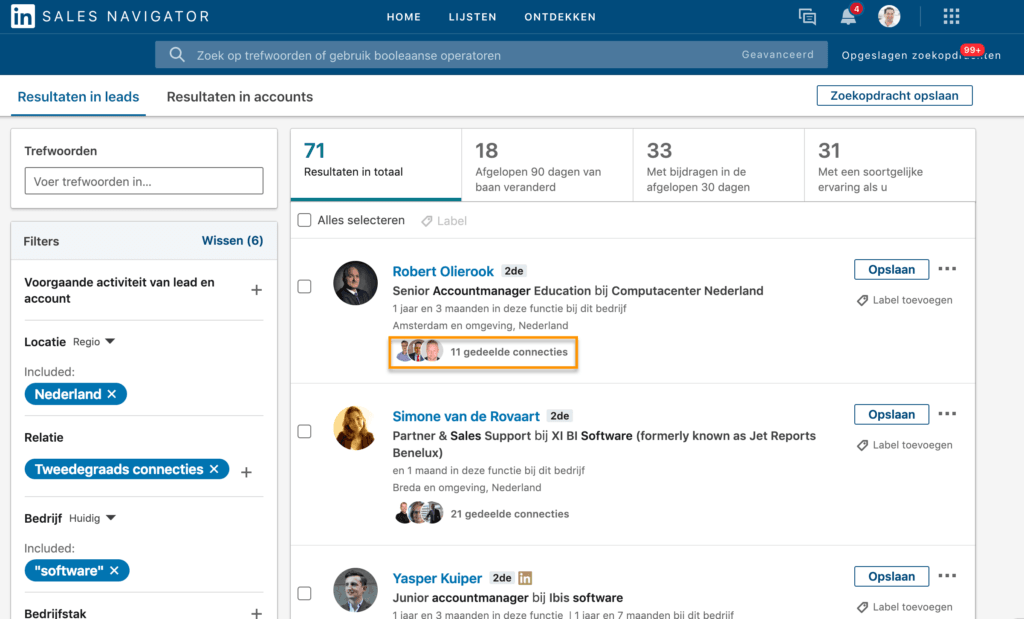The height and width of the screenshot is (619, 1024).
Task: Save Robert Olierook with Opslaan
Action: 891,270
